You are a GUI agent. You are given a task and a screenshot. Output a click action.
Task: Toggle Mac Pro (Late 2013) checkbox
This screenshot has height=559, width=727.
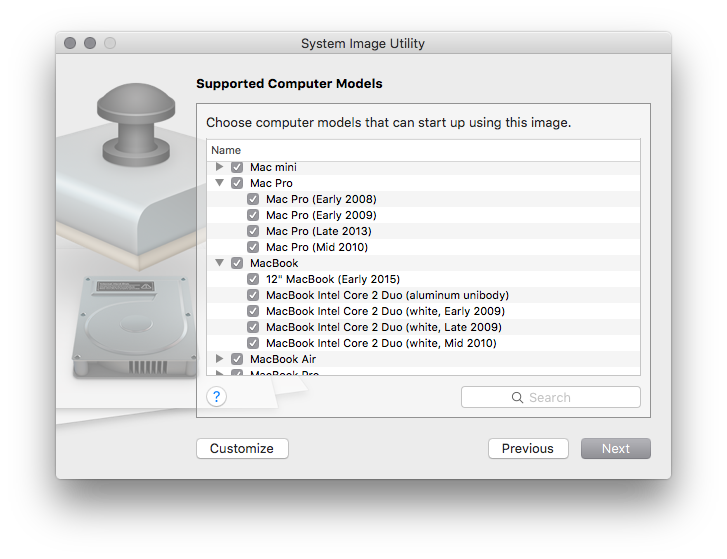coord(253,231)
